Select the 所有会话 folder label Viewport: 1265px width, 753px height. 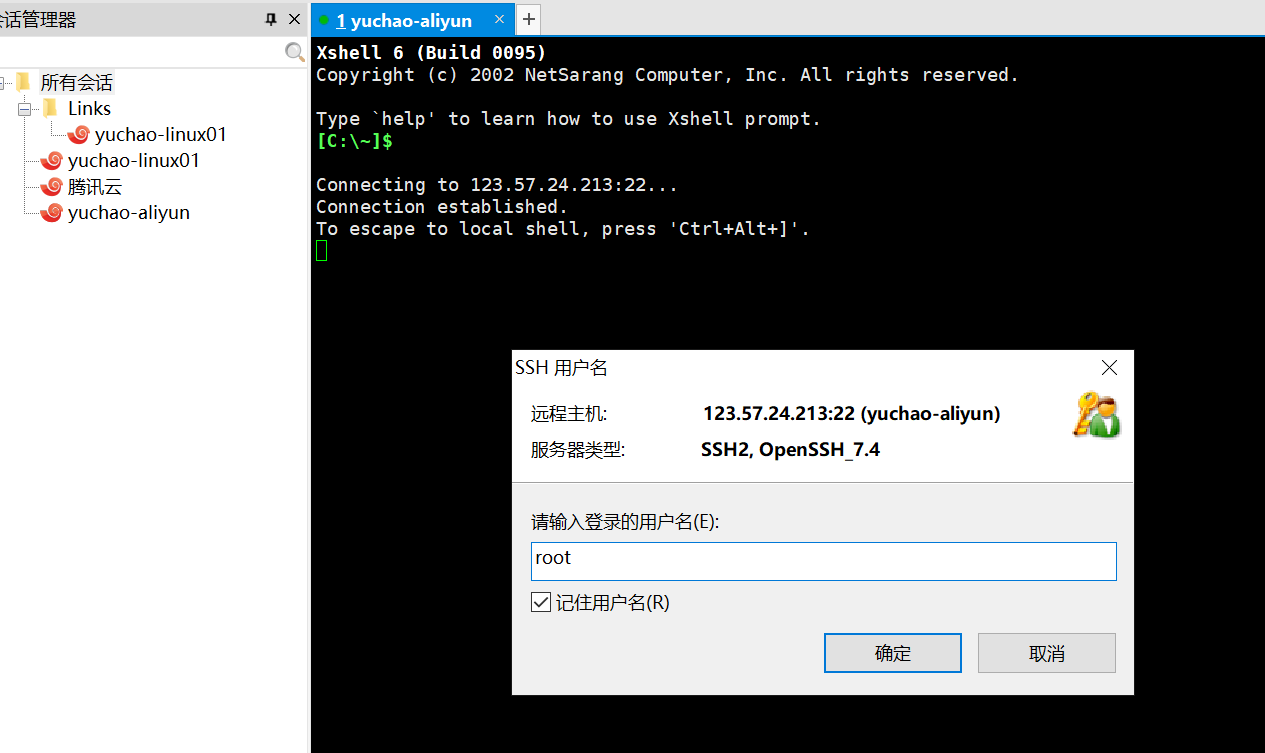click(77, 83)
